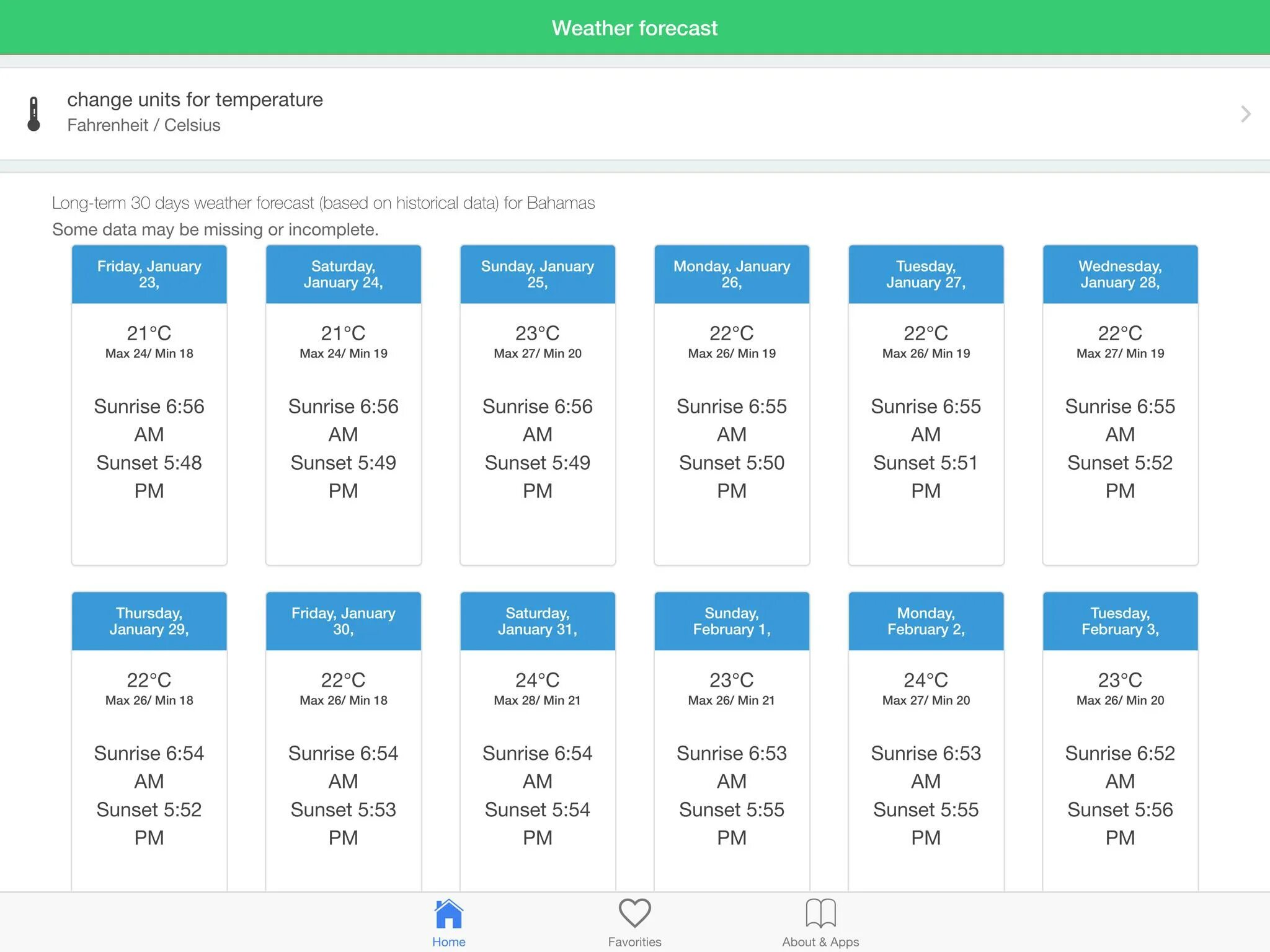
Task: Tap 23°C on the Sunday, January 25 card
Action: click(x=538, y=333)
